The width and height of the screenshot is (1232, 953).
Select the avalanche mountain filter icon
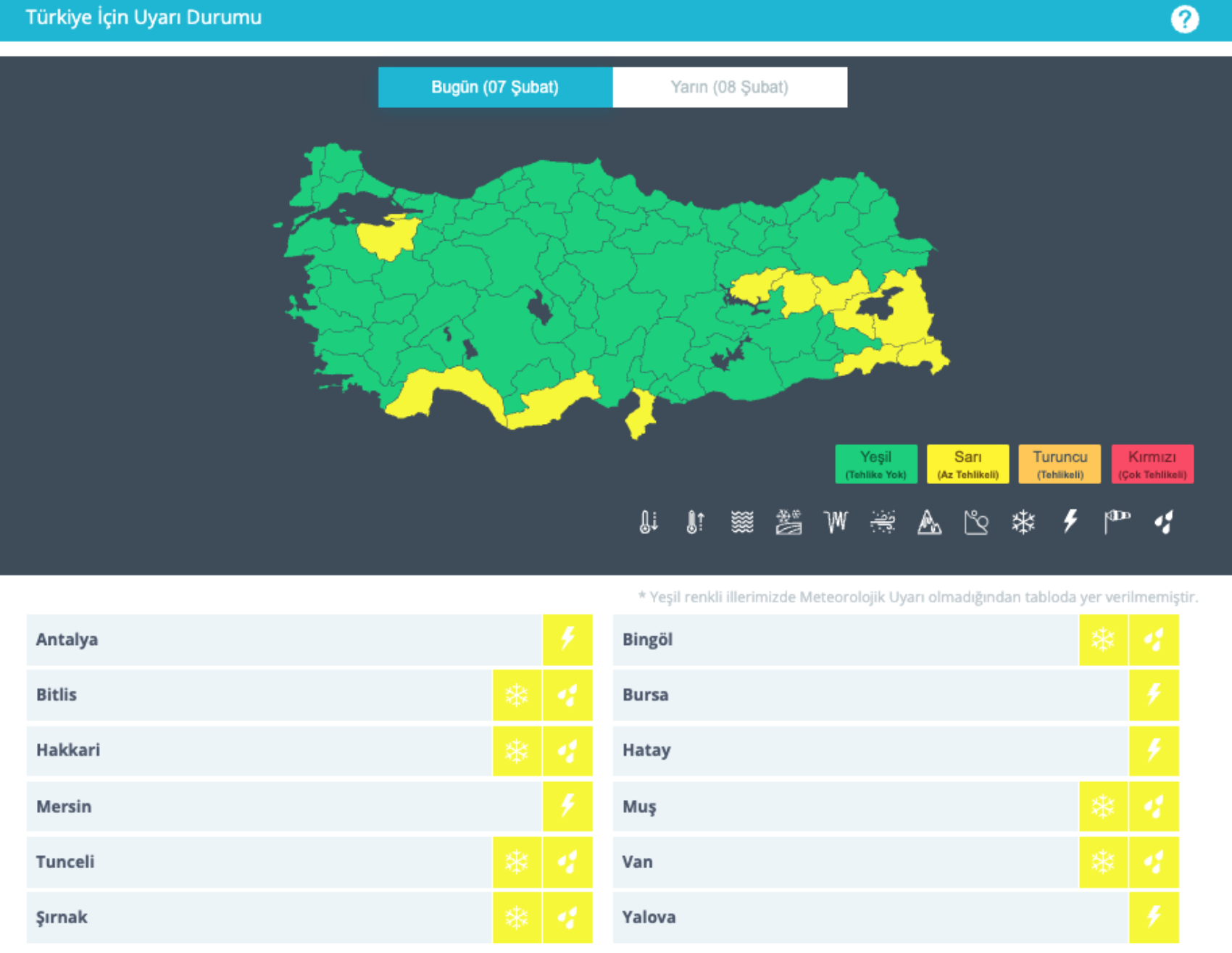click(929, 522)
